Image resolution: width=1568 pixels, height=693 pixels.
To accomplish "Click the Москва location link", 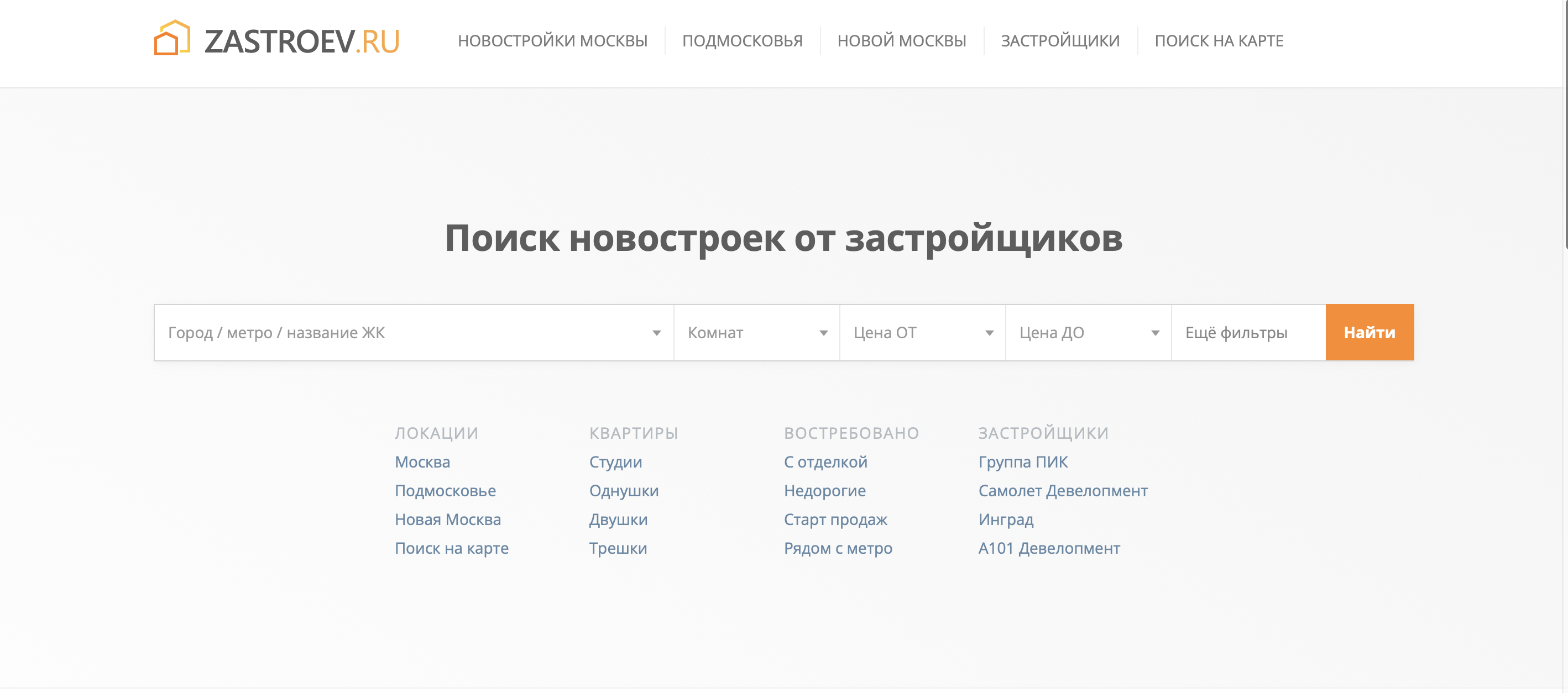I will point(422,462).
